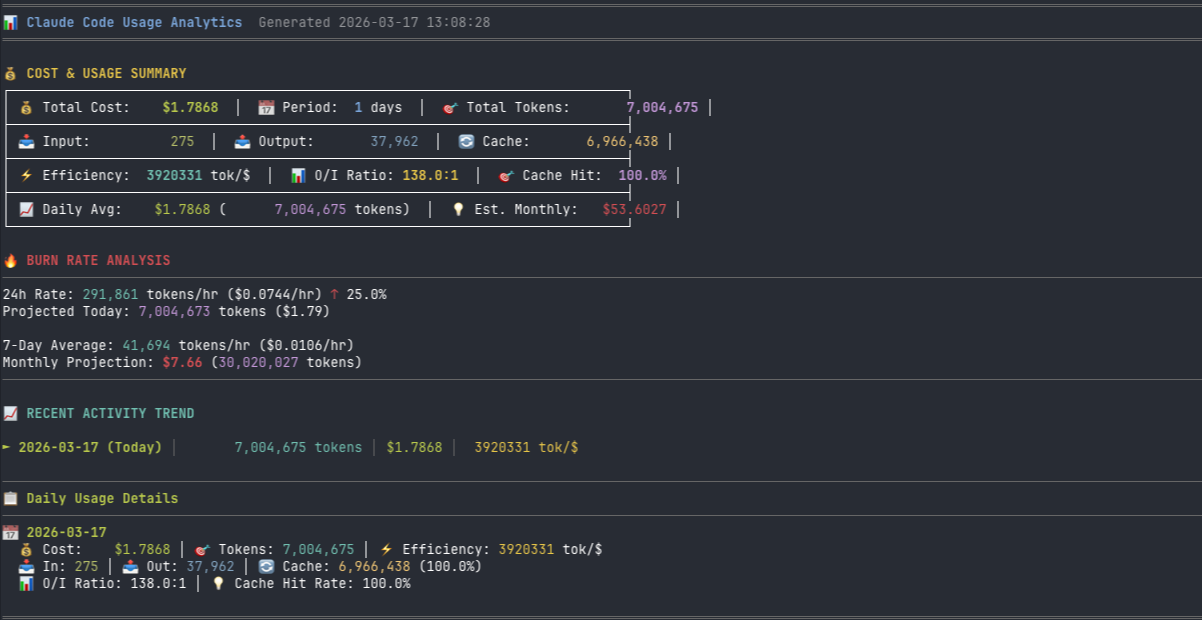Click the arrow marker before 2026-03-17 (Today)
Image resolution: width=1202 pixels, height=620 pixels.
(x=6, y=448)
